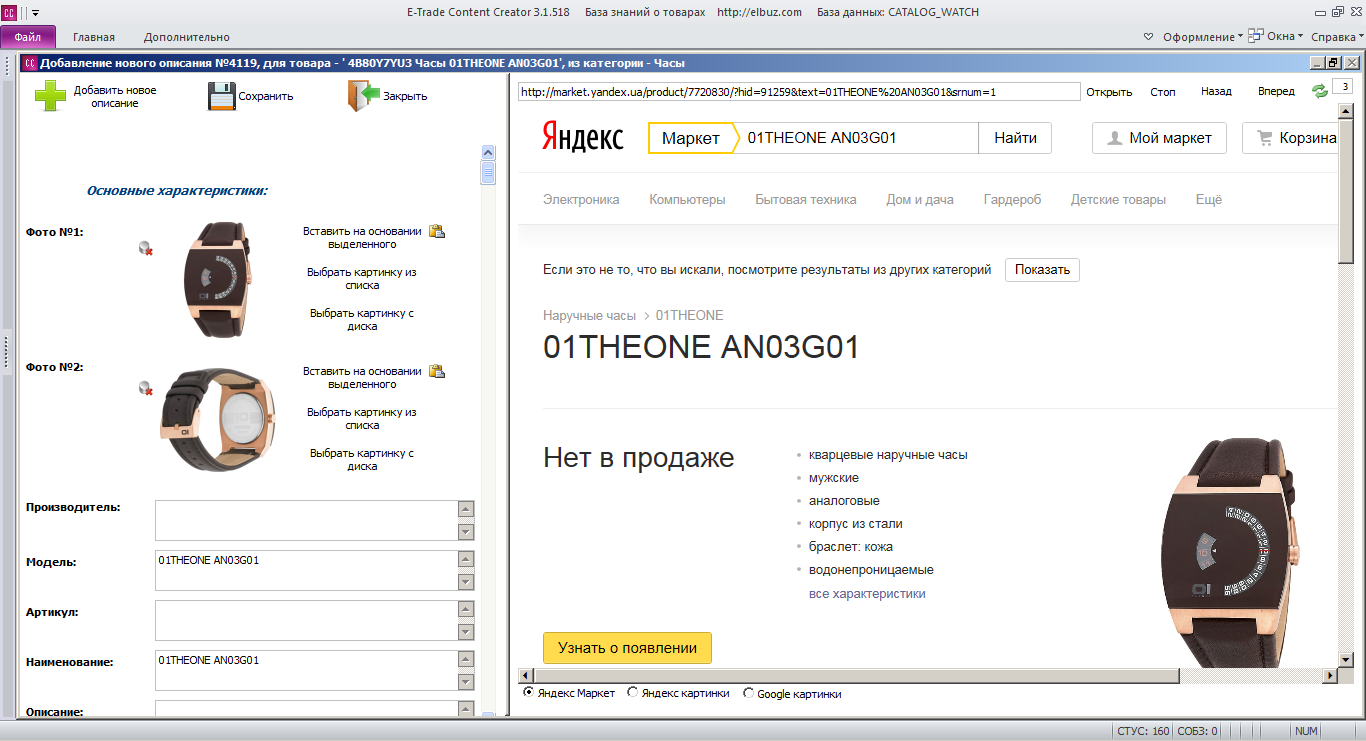This screenshot has width=1366, height=741.
Task: Open the Оформление dropdown menu
Action: pos(1203,37)
